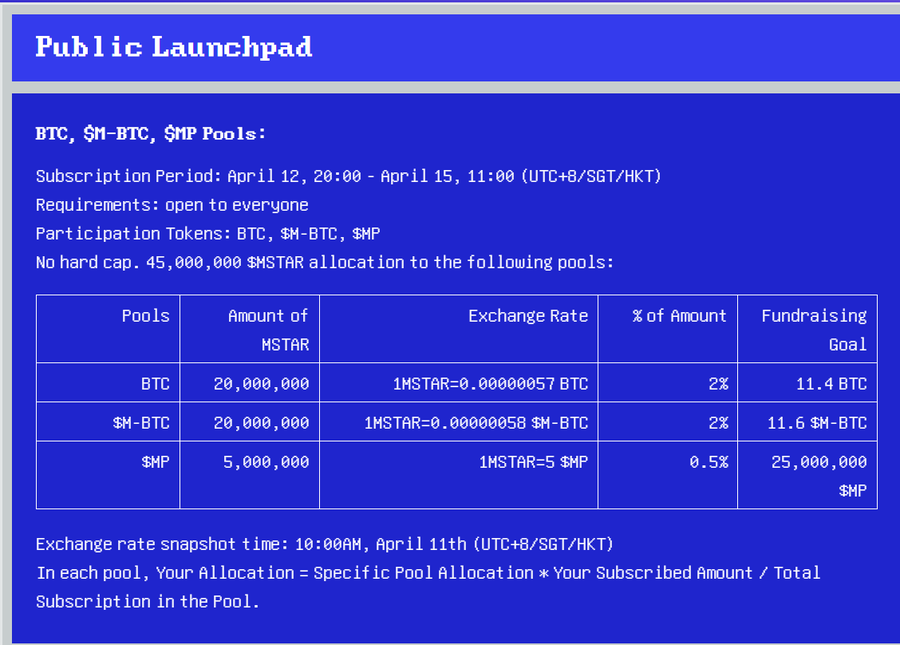Click the Participation Tokens line
This screenshot has width=900, height=645.
pyautogui.click(x=208, y=234)
